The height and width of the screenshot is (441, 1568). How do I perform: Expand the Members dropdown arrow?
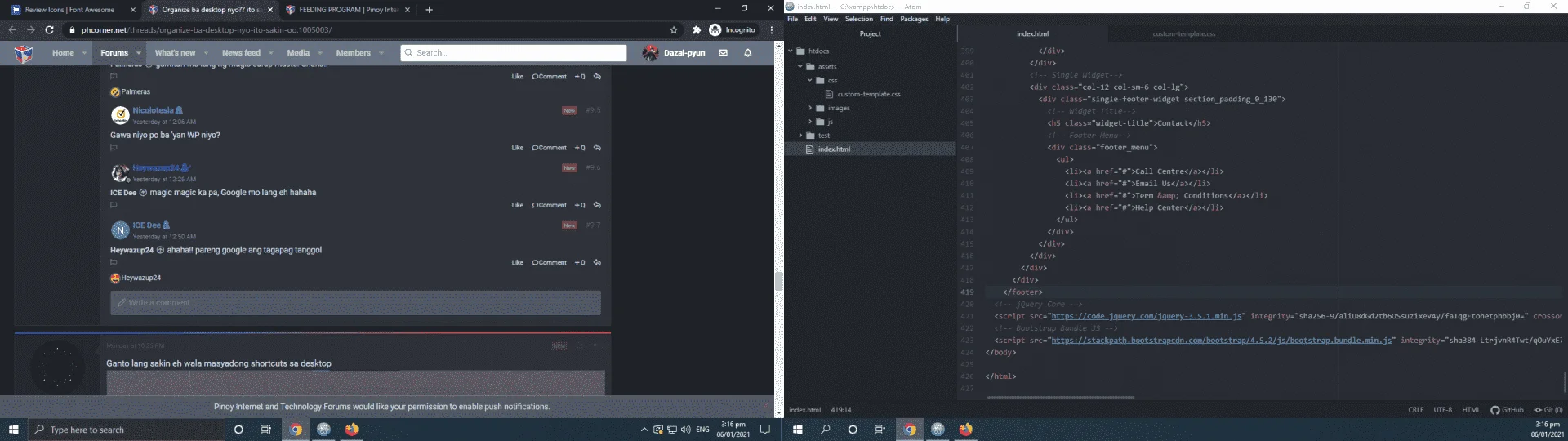click(381, 53)
